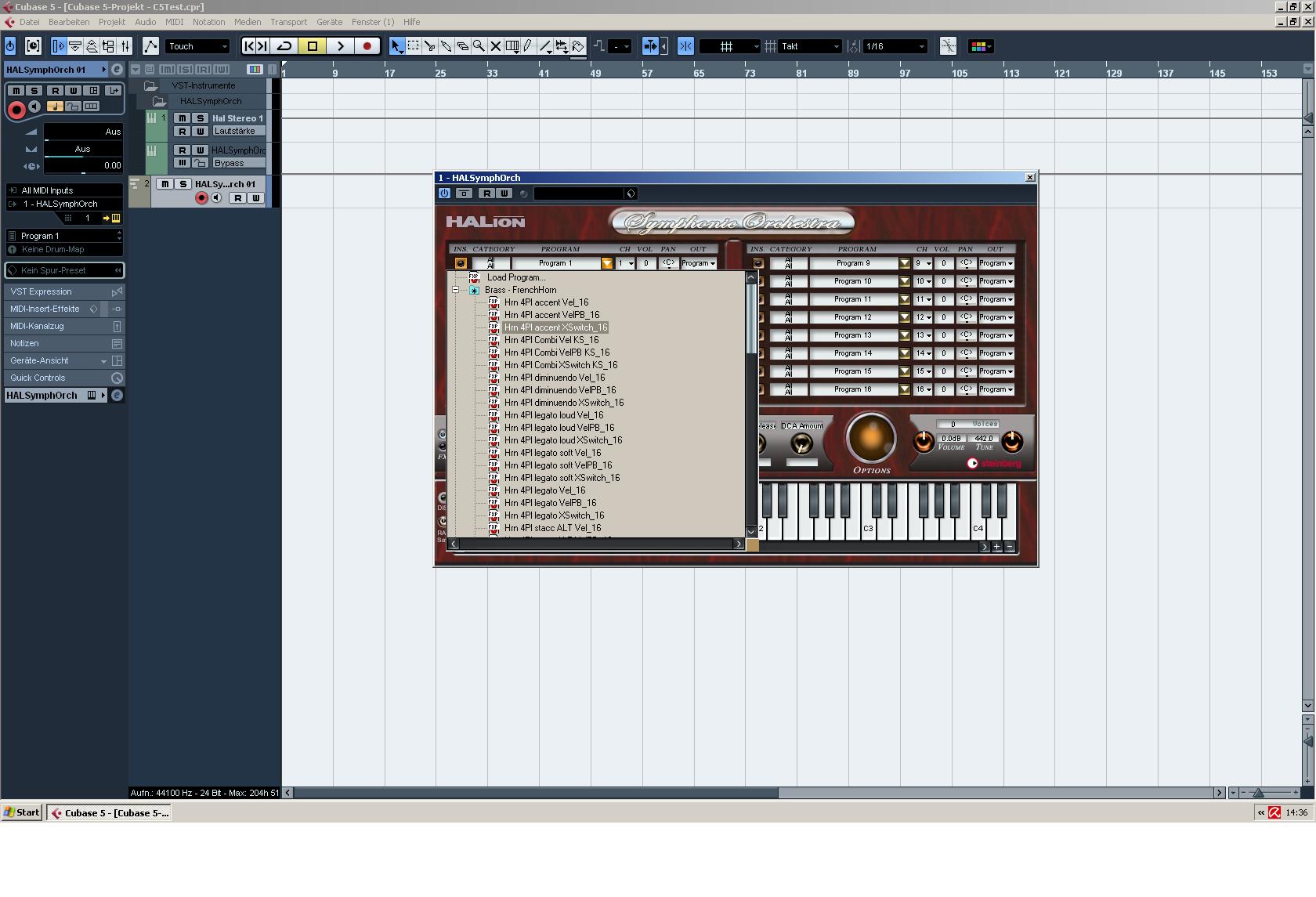
Task: Toggle Autoscroll button
Action: [x=650, y=46]
